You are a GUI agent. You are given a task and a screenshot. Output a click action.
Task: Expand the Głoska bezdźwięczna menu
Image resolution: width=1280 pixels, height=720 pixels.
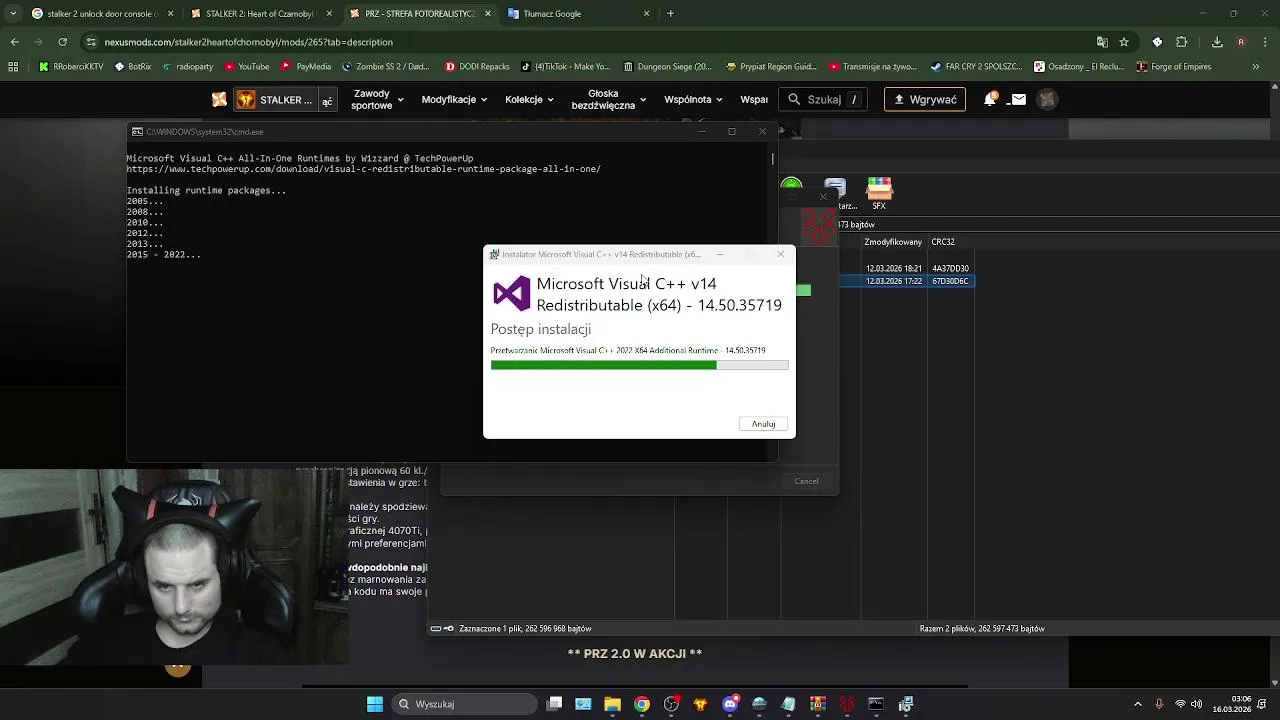609,99
